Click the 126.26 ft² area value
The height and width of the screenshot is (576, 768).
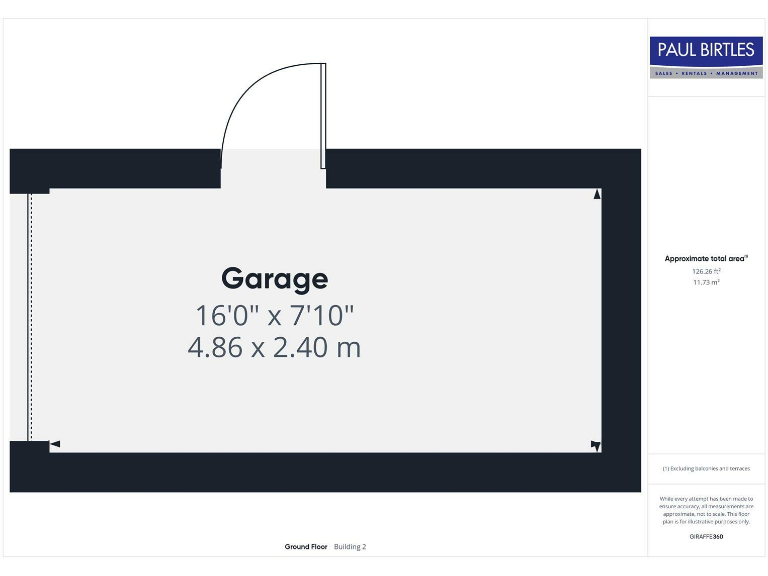click(706, 271)
